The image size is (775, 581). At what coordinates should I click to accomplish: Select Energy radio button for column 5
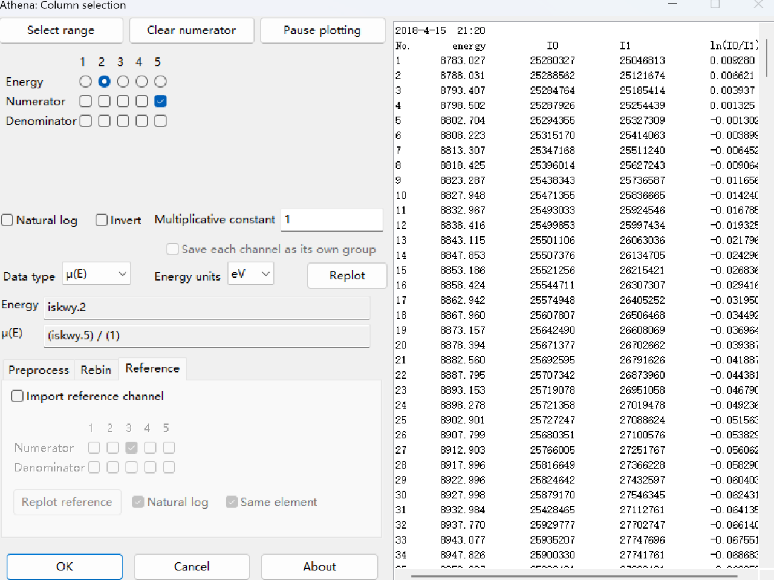[x=161, y=81]
